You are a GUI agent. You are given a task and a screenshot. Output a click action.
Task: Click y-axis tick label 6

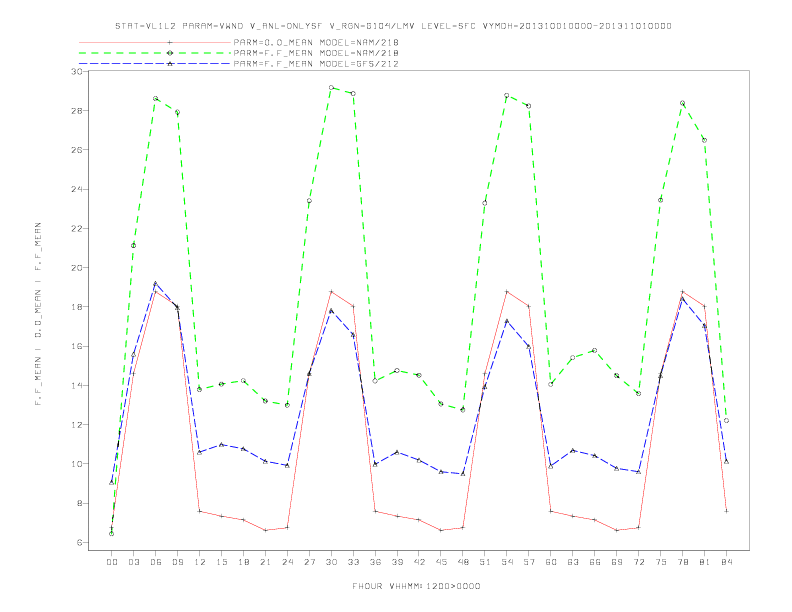click(80, 542)
